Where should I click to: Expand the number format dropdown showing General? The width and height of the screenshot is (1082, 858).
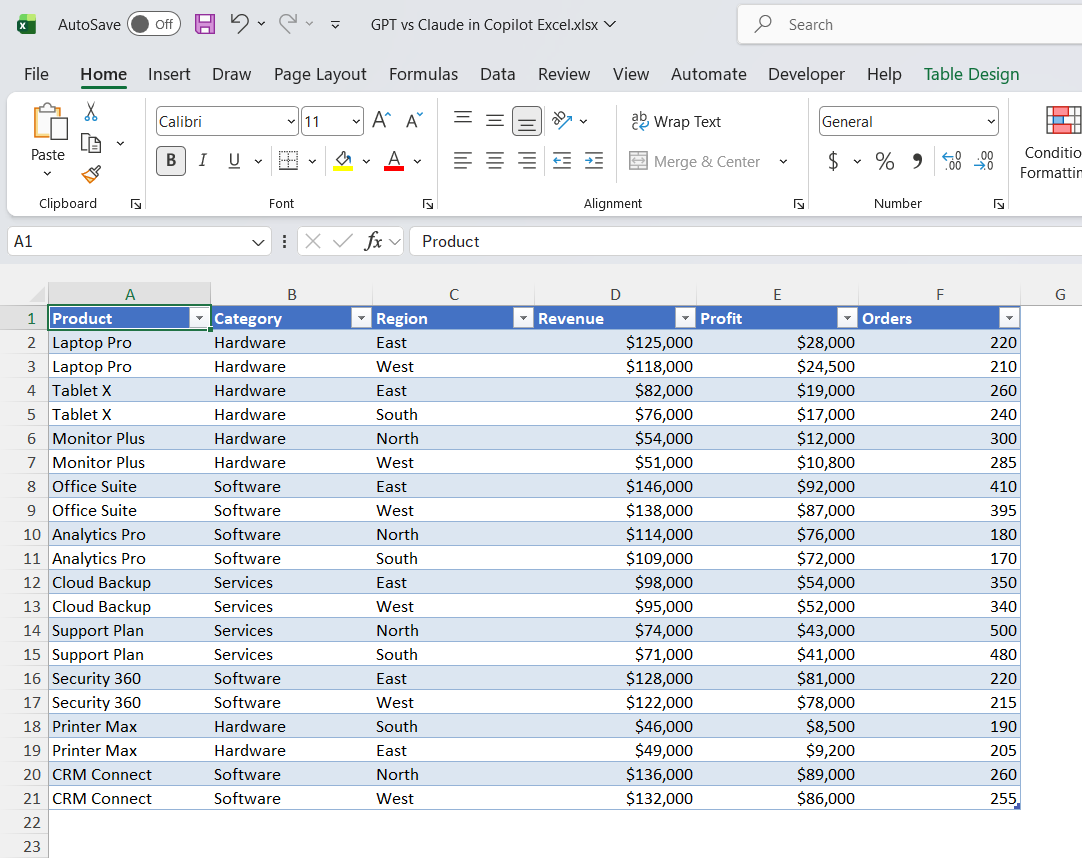(x=991, y=121)
